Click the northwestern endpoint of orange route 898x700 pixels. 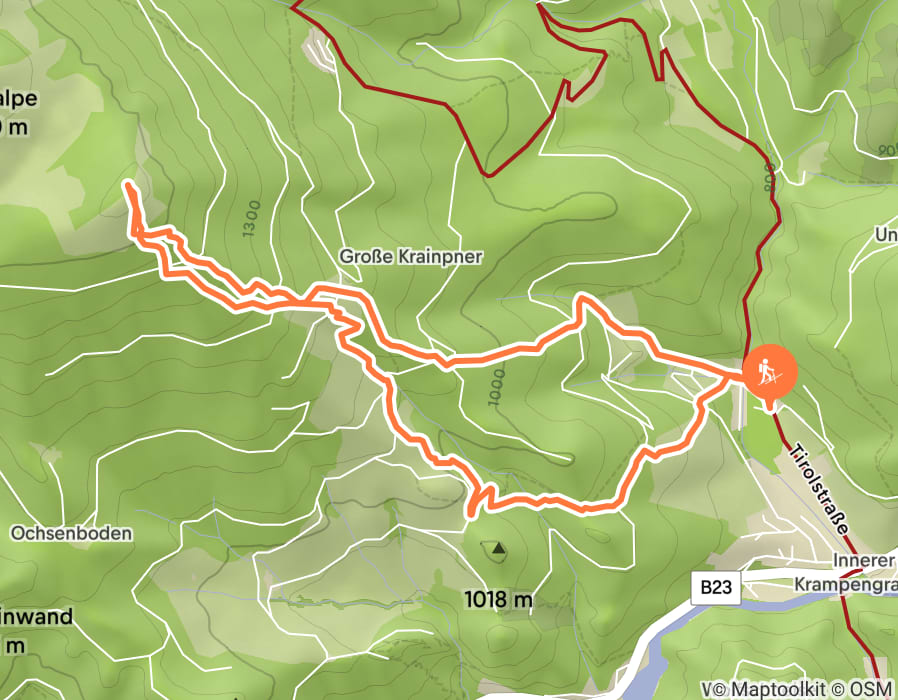click(x=128, y=185)
